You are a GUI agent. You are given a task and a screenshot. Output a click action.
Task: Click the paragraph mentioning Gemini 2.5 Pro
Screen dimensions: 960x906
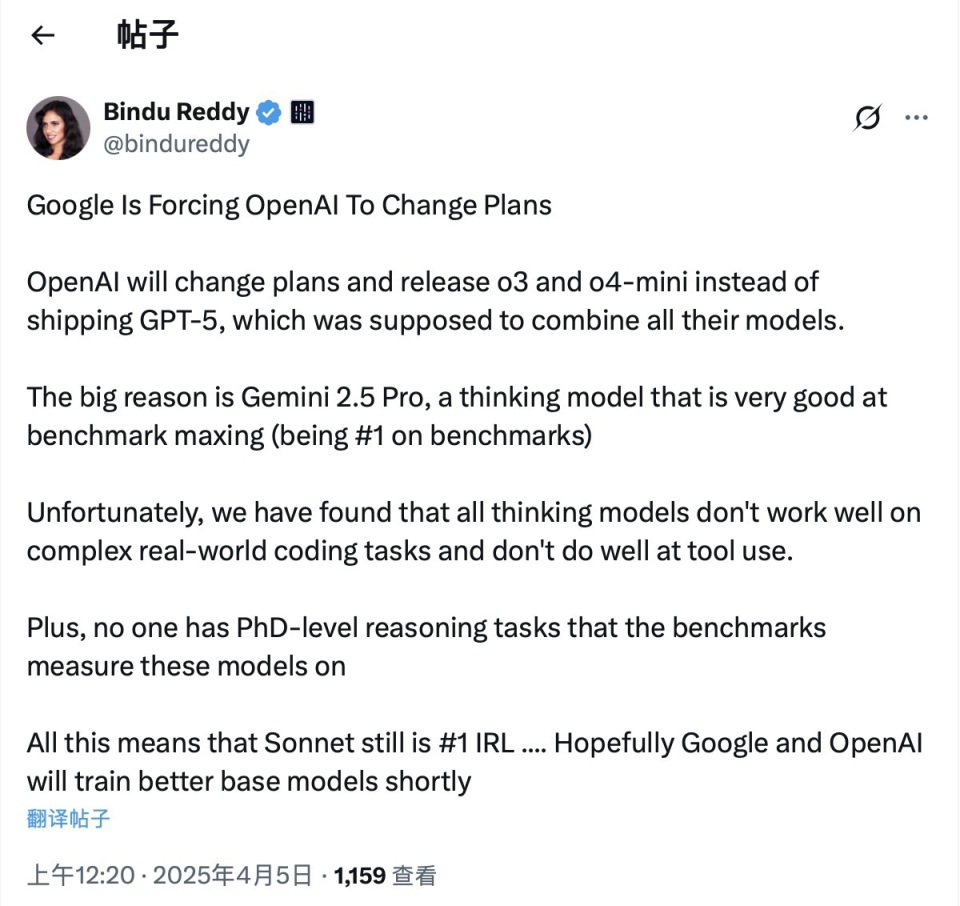[456, 415]
